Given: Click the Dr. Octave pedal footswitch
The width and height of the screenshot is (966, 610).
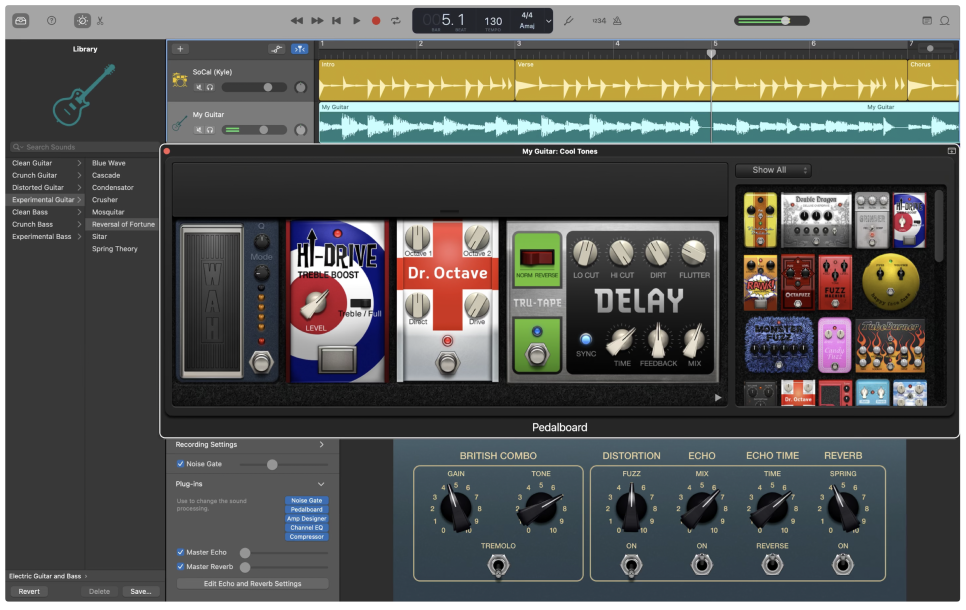Looking at the screenshot, I should click(447, 362).
